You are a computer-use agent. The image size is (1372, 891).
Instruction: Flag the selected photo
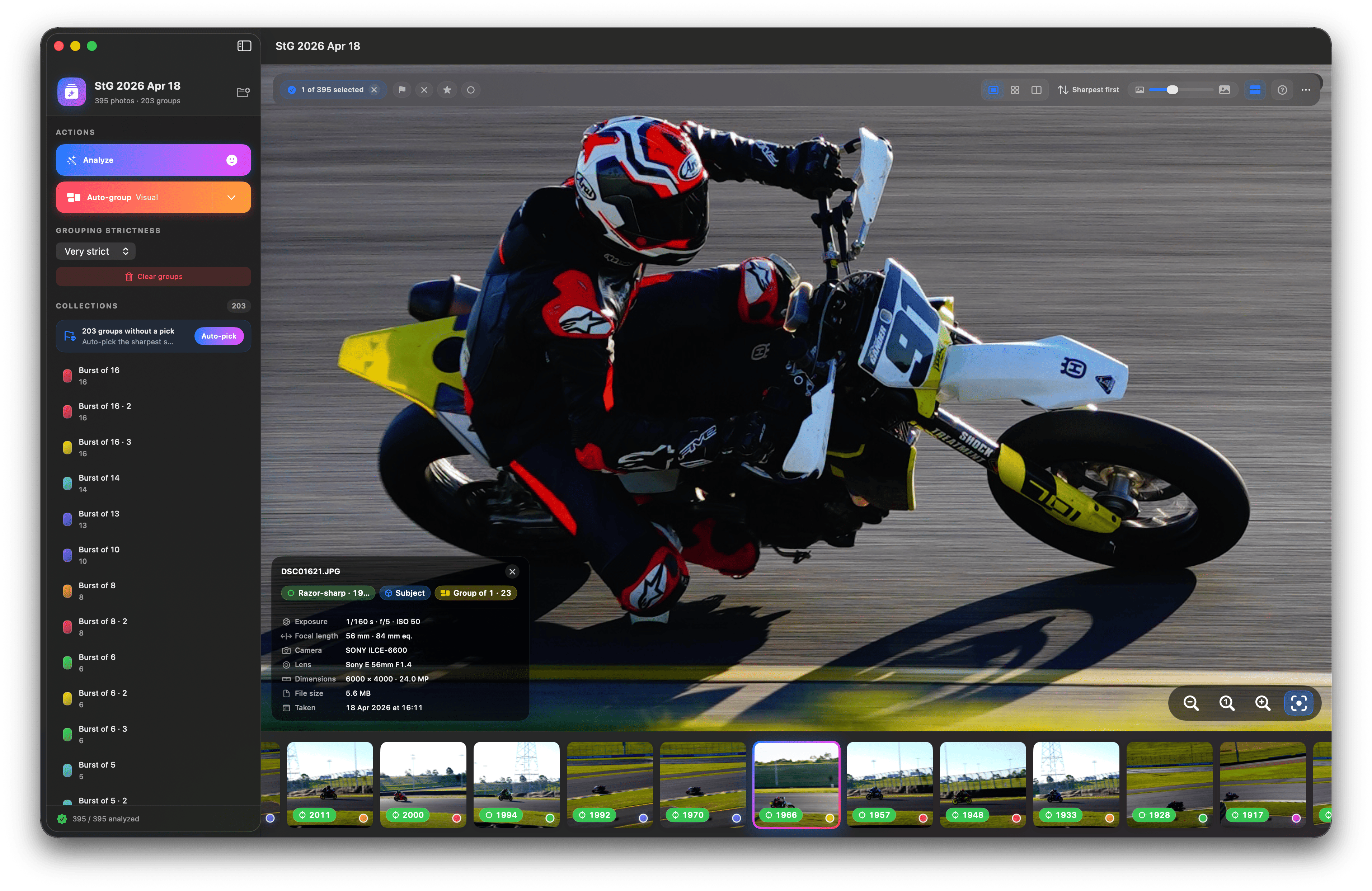click(x=402, y=90)
